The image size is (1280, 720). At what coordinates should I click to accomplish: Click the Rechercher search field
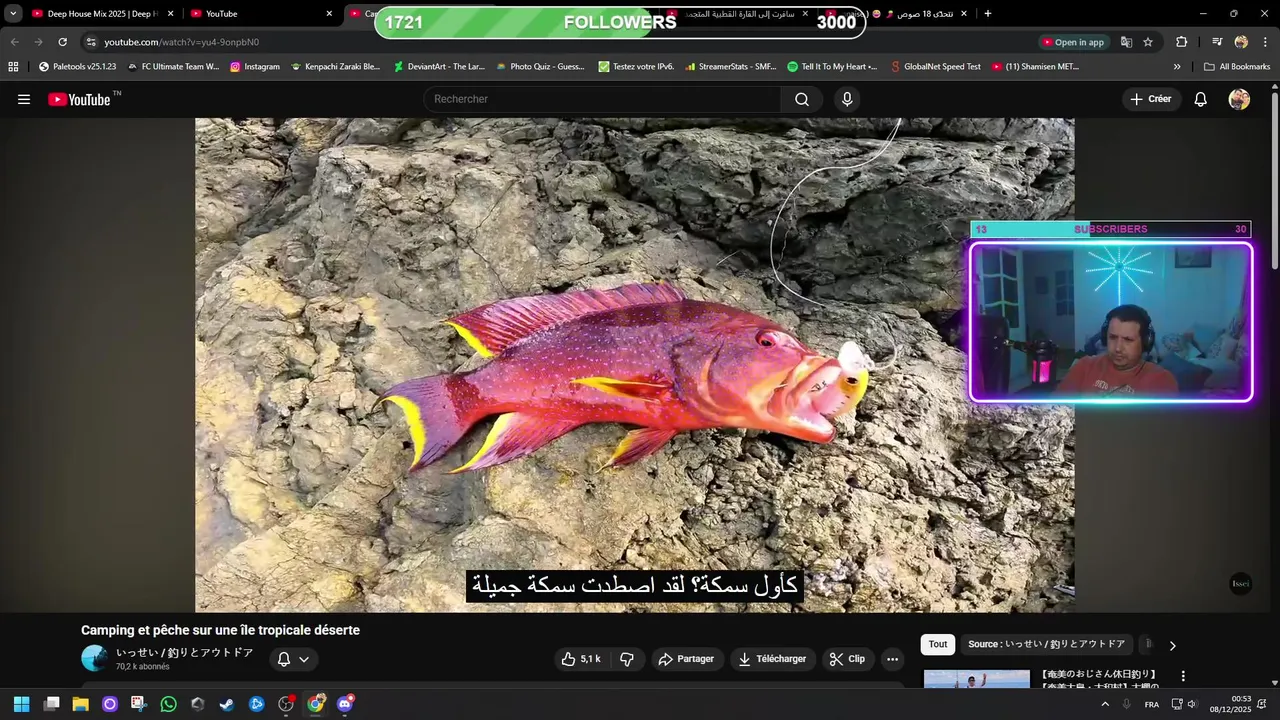(x=602, y=99)
